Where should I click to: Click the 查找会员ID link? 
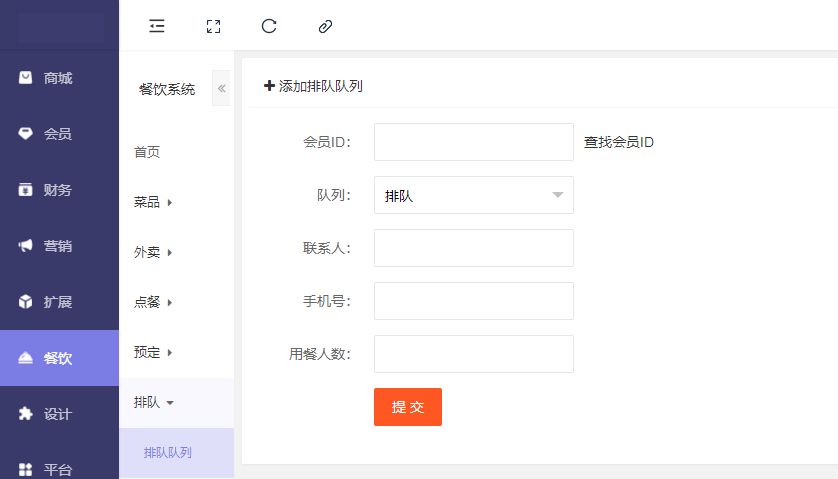[618, 142]
